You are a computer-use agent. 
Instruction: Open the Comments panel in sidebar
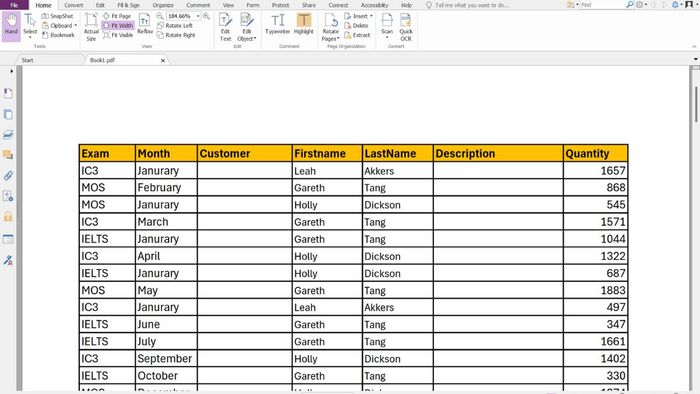tap(8, 155)
